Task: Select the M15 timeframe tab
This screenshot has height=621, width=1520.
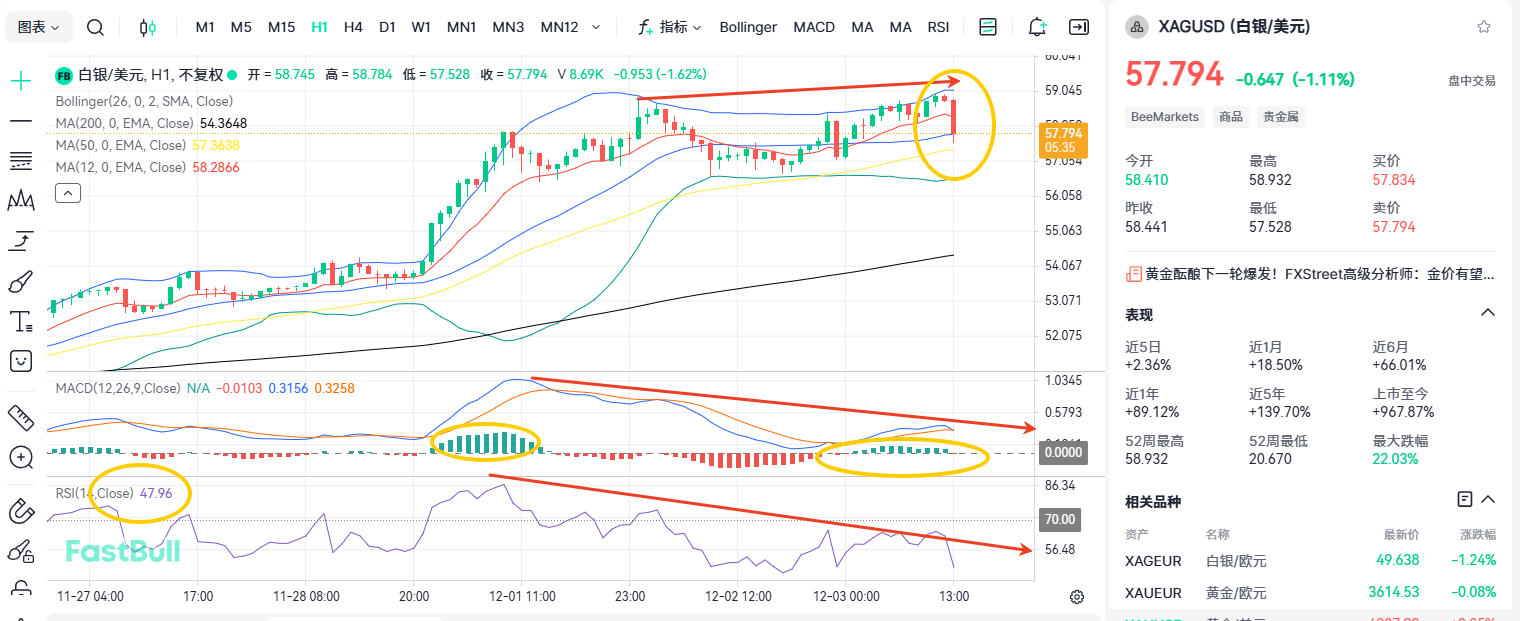Action: click(281, 27)
